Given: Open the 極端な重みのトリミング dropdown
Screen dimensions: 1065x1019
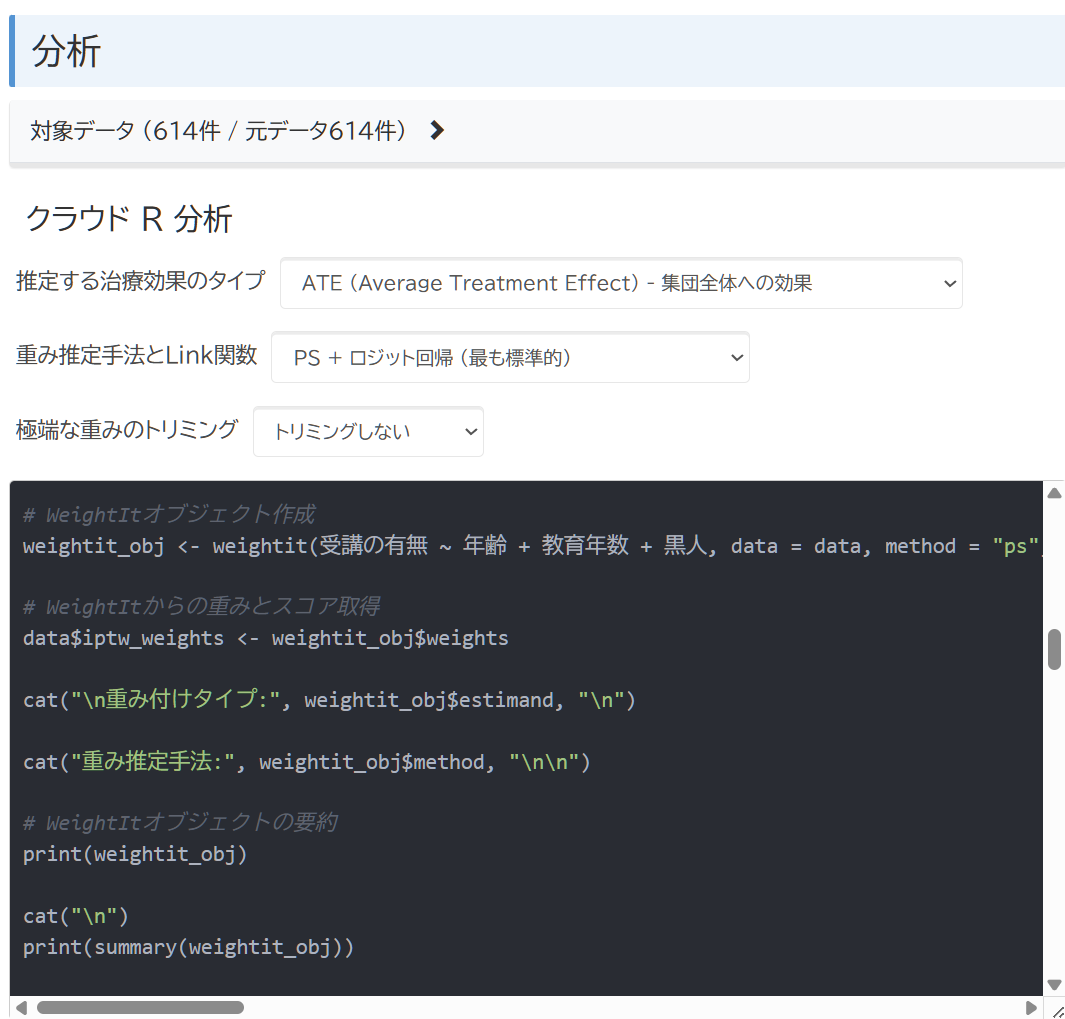Looking at the screenshot, I should 368,431.
